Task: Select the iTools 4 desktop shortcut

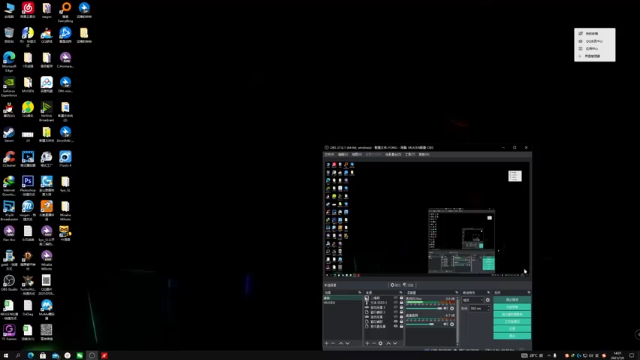Action: (65, 159)
